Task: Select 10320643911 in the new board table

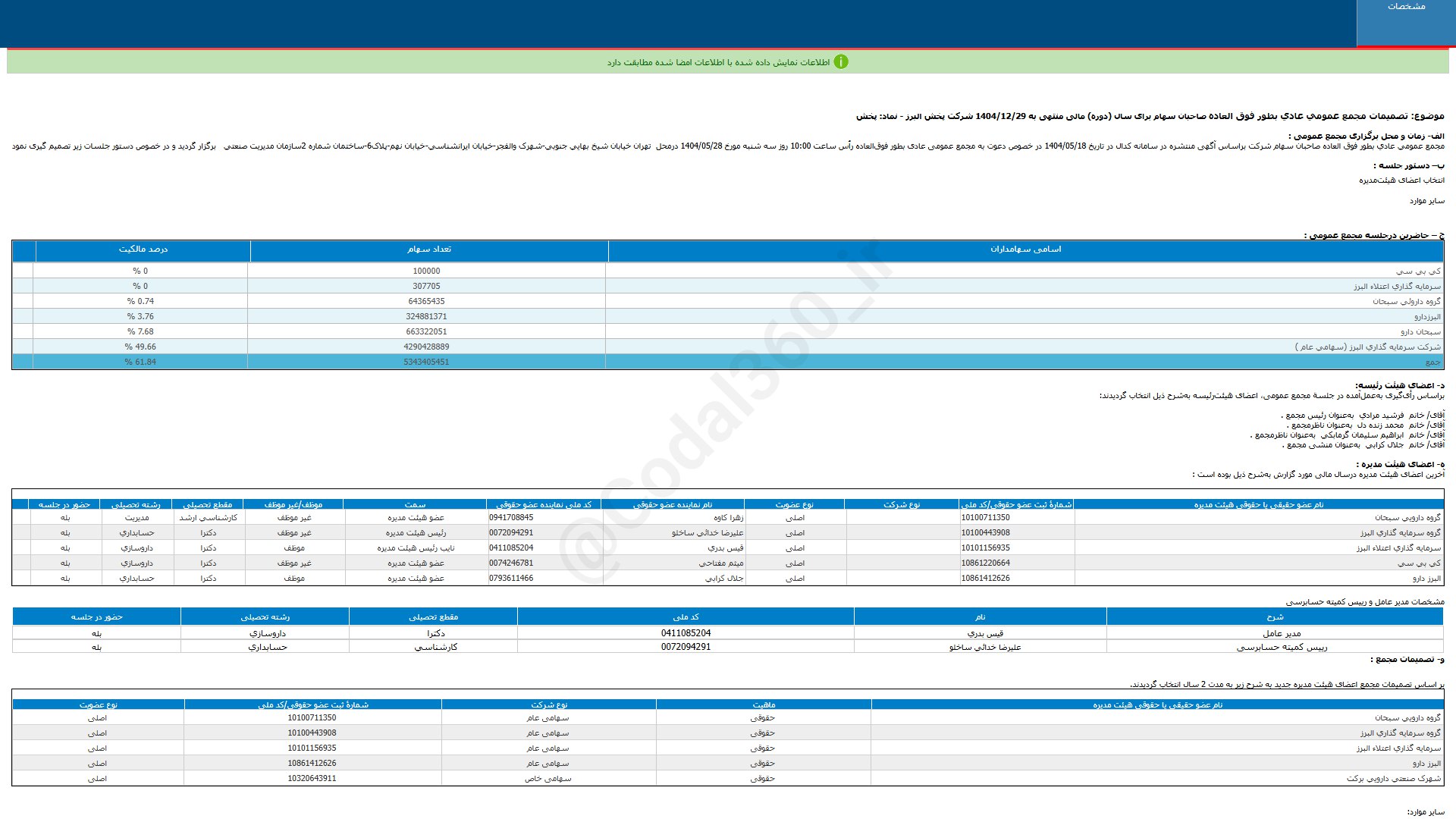Action: pos(312,779)
